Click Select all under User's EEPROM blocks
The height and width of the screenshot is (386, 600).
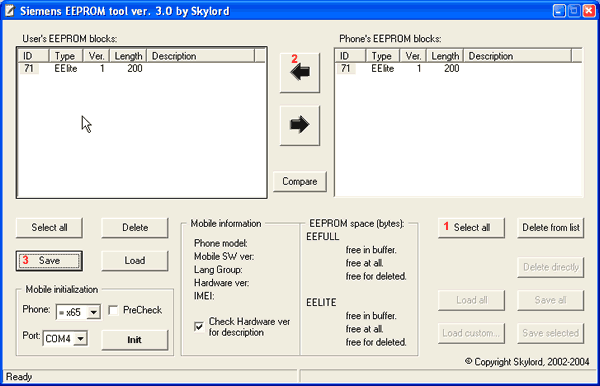tap(49, 228)
